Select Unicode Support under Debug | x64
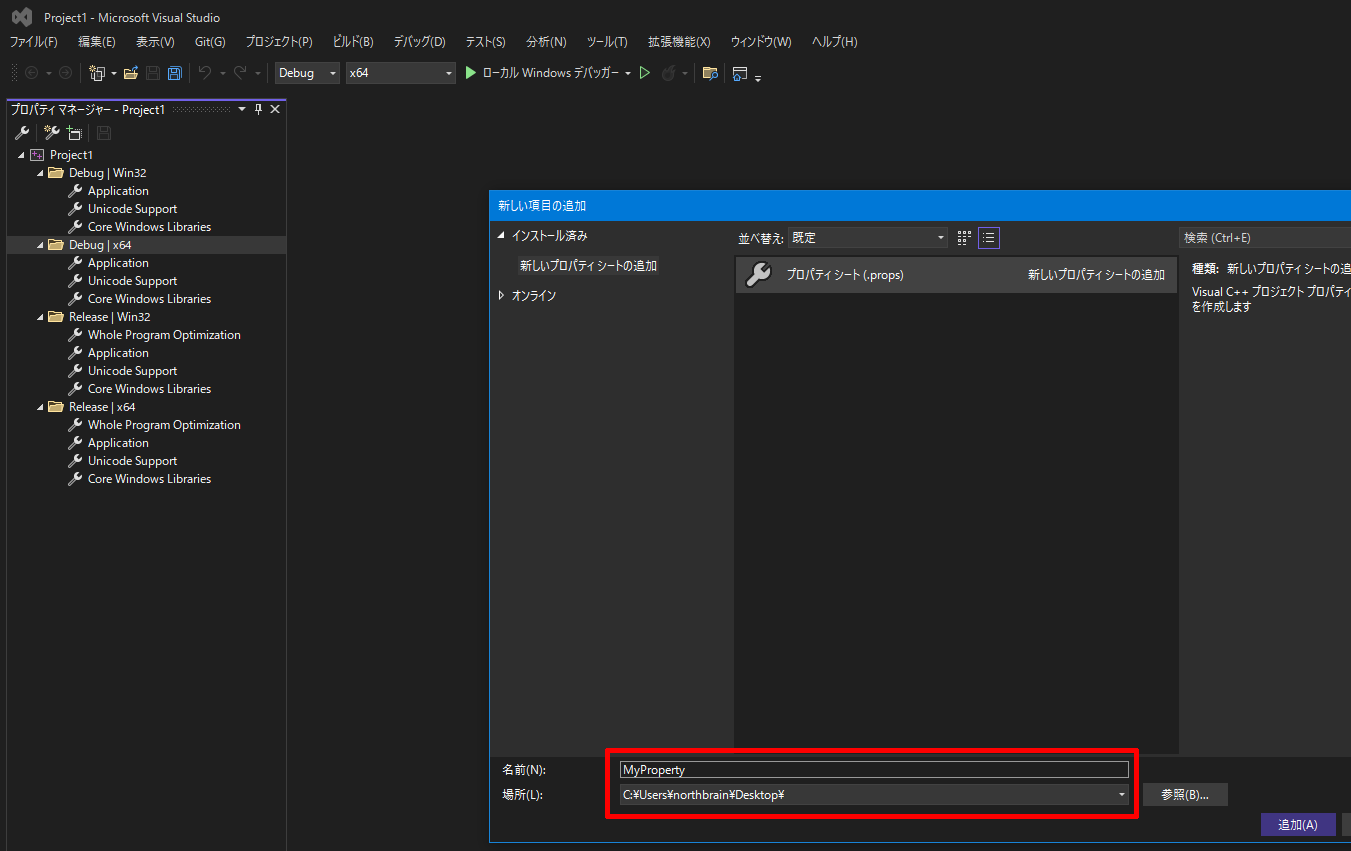The height and width of the screenshot is (851, 1351). [x=132, y=281]
